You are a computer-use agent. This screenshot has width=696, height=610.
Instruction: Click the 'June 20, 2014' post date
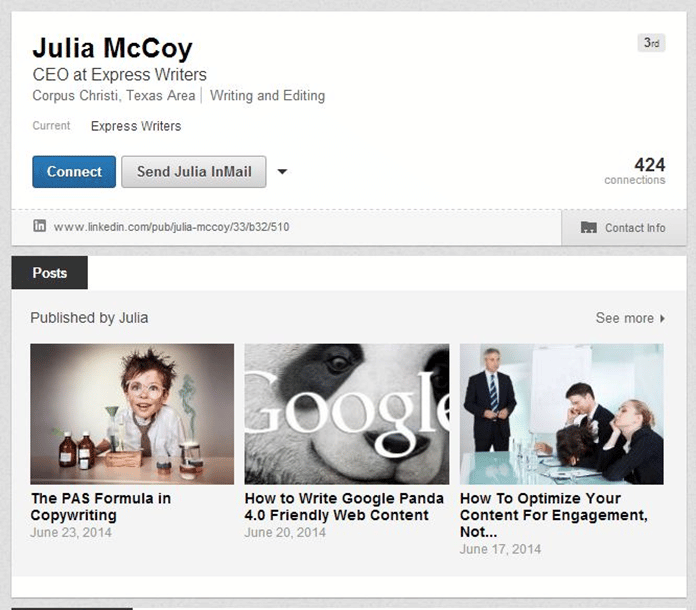tap(285, 532)
